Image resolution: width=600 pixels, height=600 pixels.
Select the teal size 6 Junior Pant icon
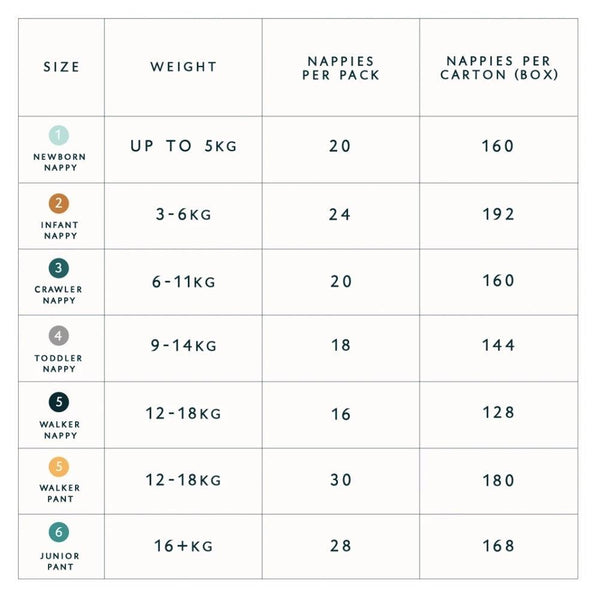tap(61, 533)
